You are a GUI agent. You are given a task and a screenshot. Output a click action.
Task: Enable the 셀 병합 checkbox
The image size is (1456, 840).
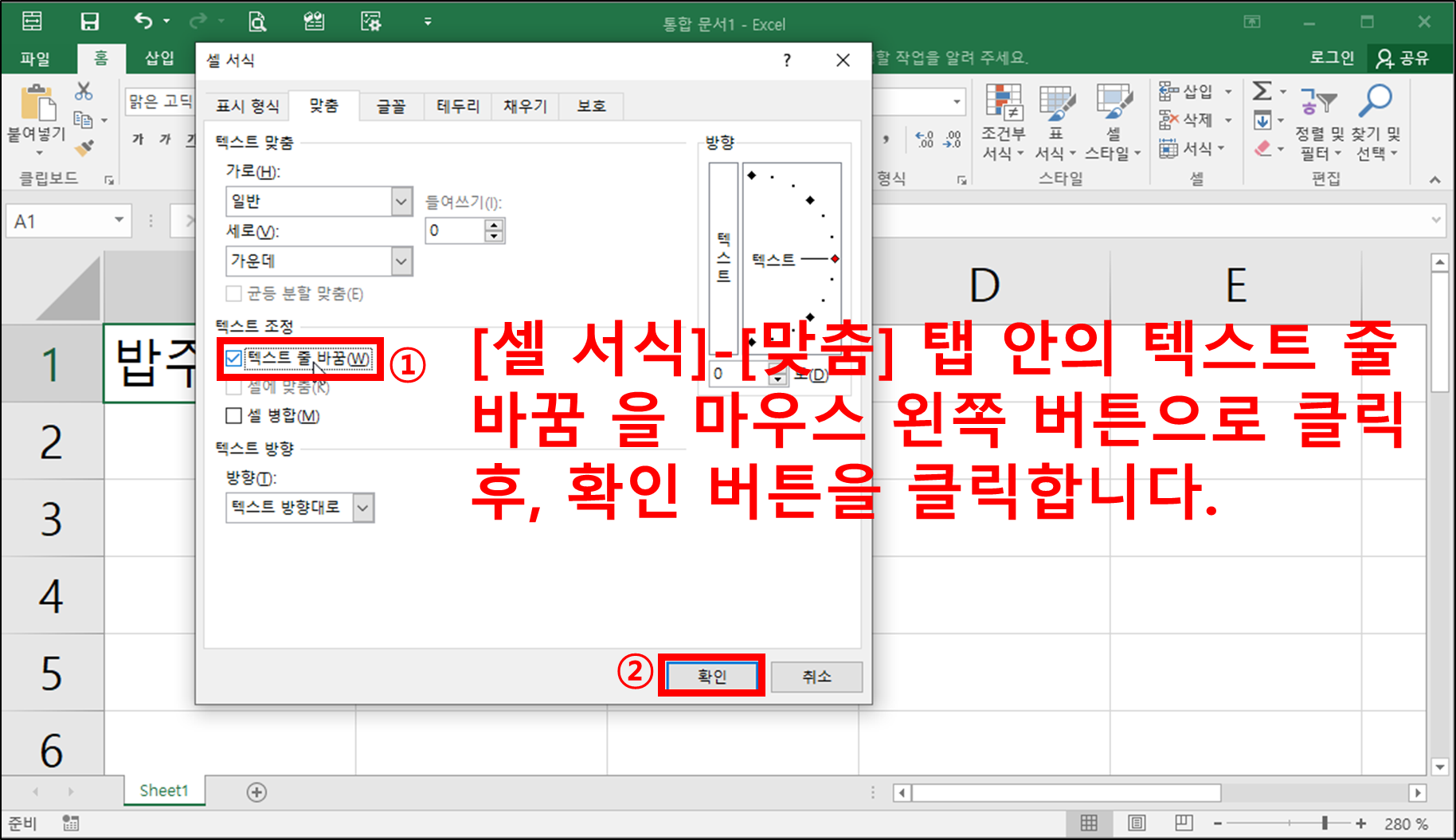(233, 415)
